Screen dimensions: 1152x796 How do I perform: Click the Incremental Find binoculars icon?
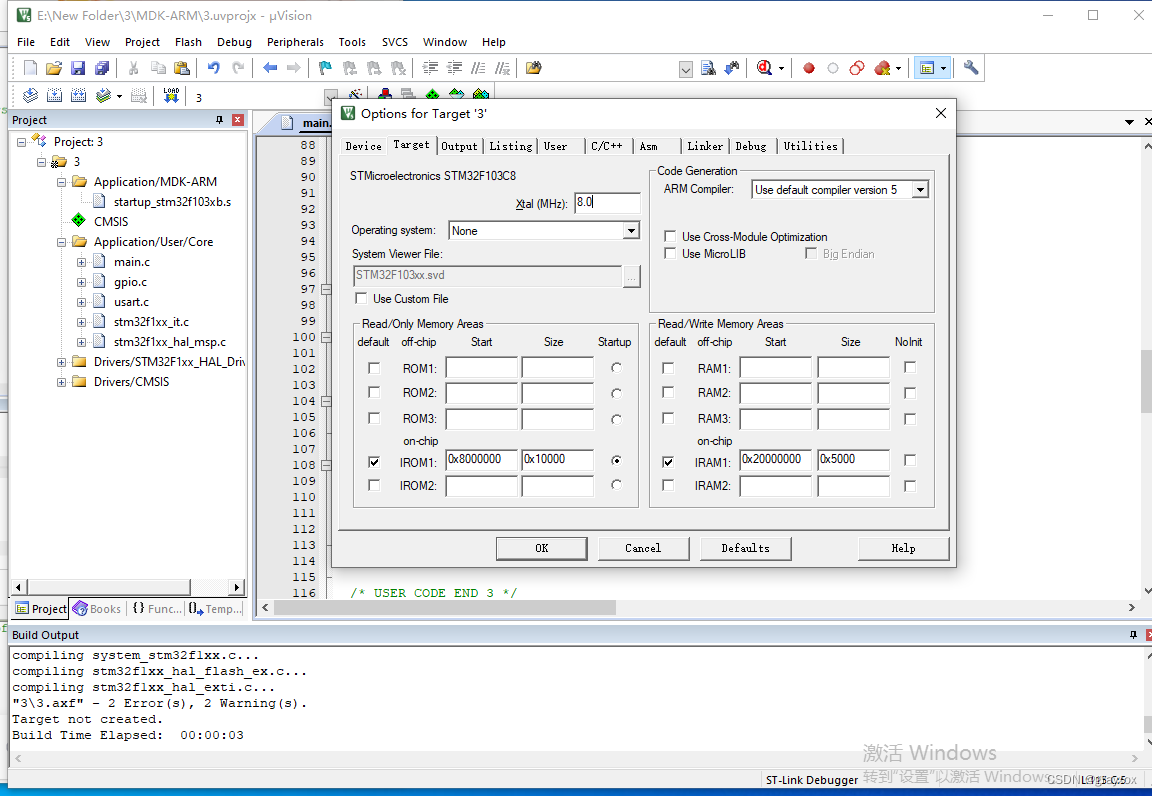732,68
